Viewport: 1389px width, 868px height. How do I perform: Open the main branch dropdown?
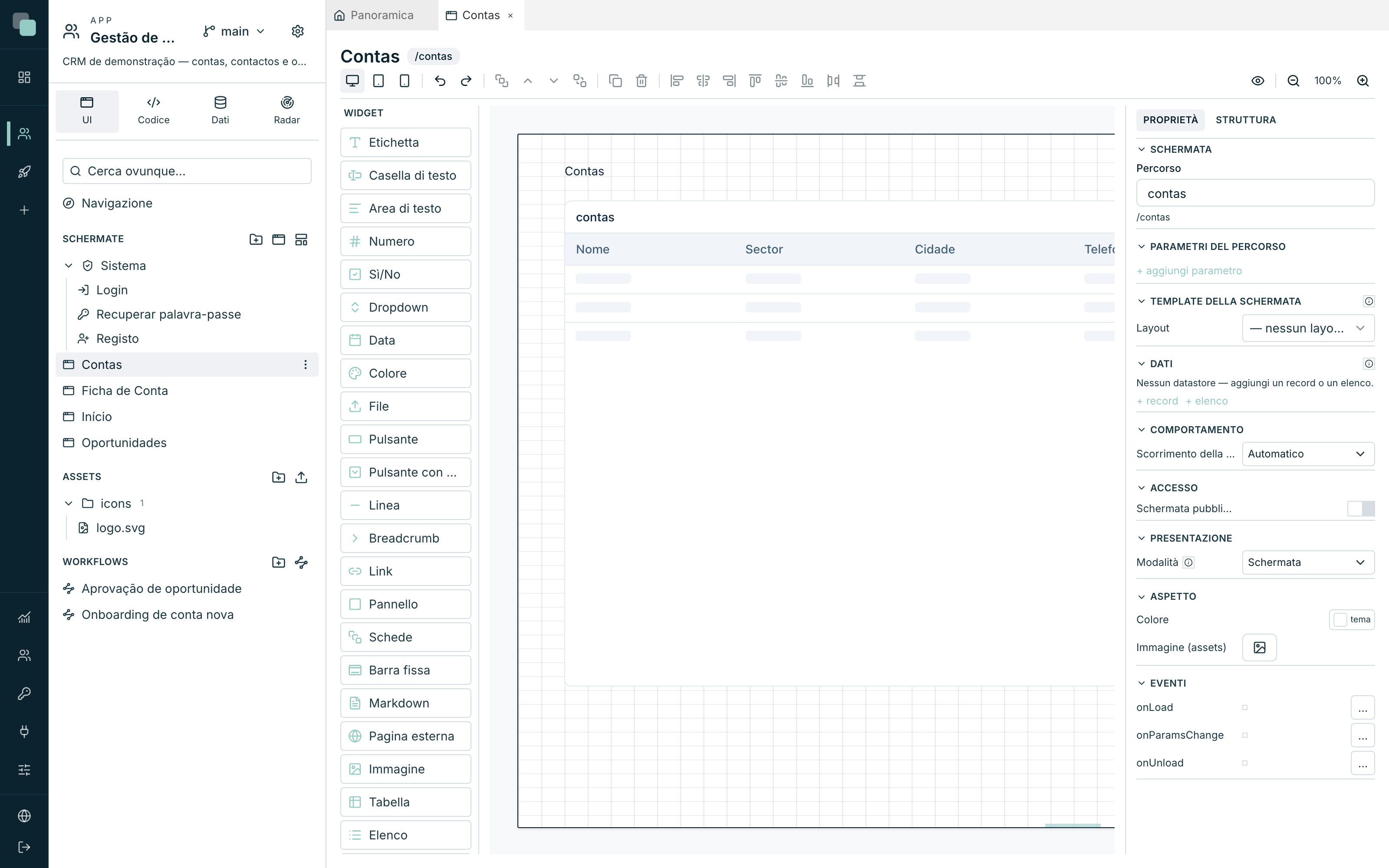pos(234,31)
